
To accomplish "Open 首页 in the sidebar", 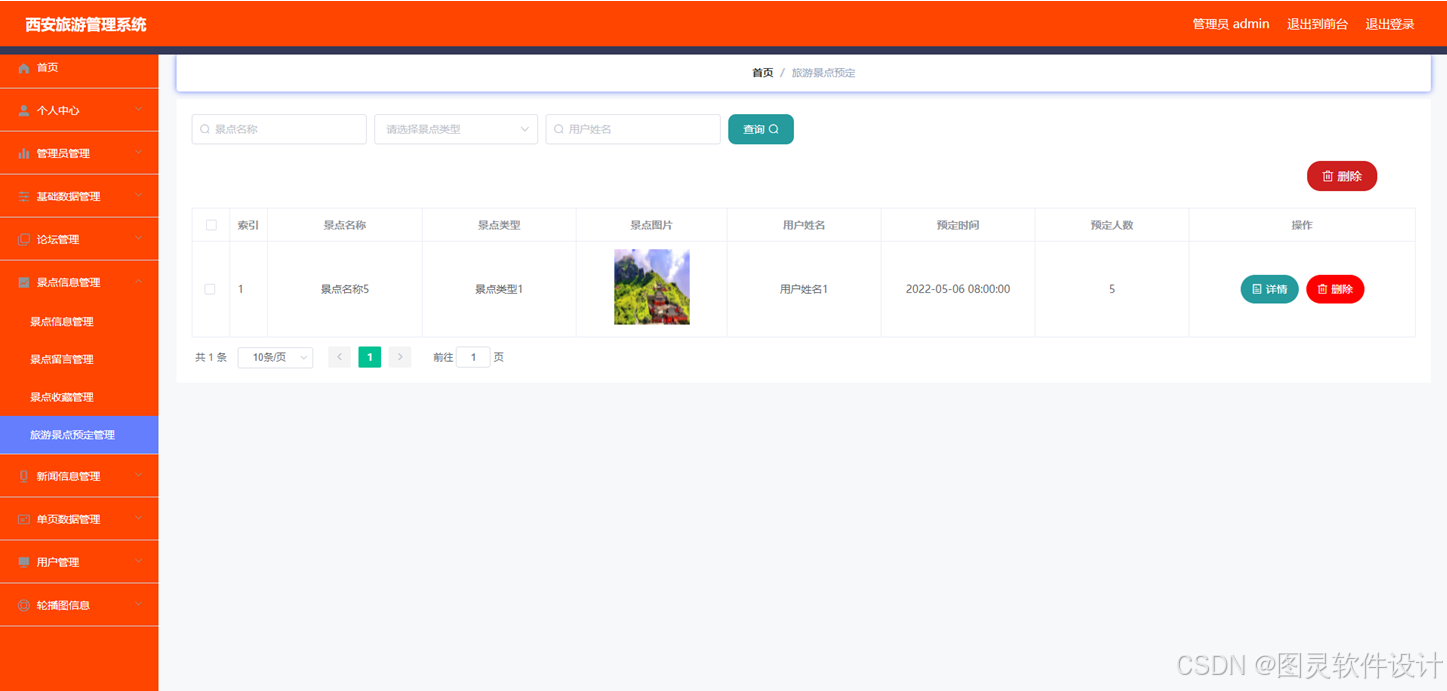I will [79, 68].
